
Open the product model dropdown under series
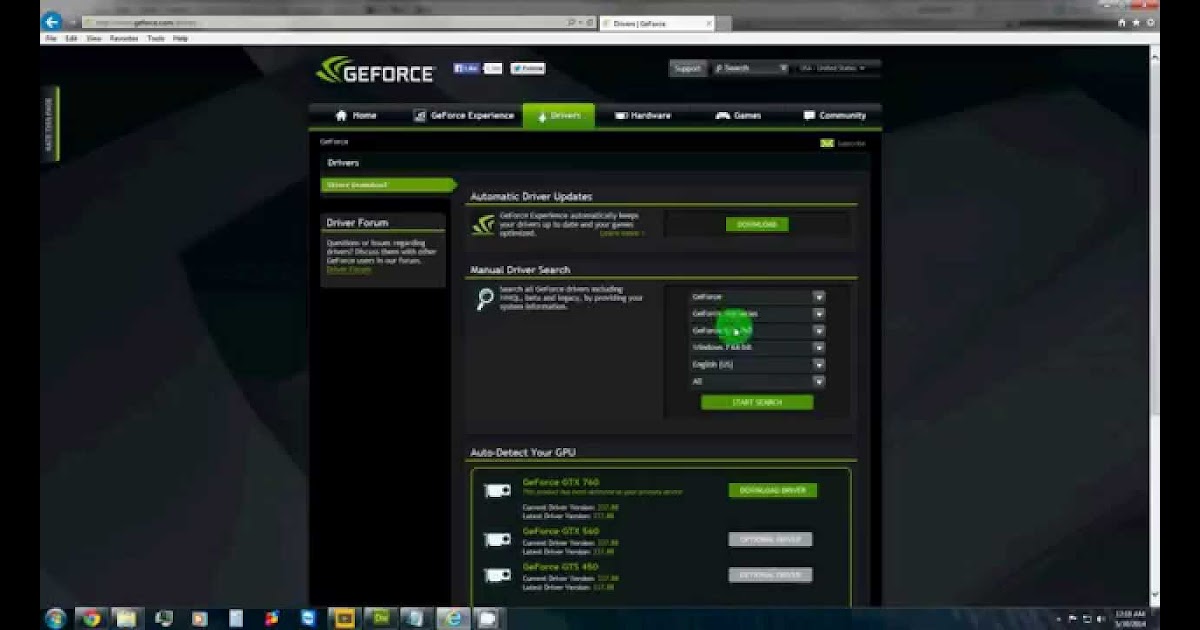(757, 331)
